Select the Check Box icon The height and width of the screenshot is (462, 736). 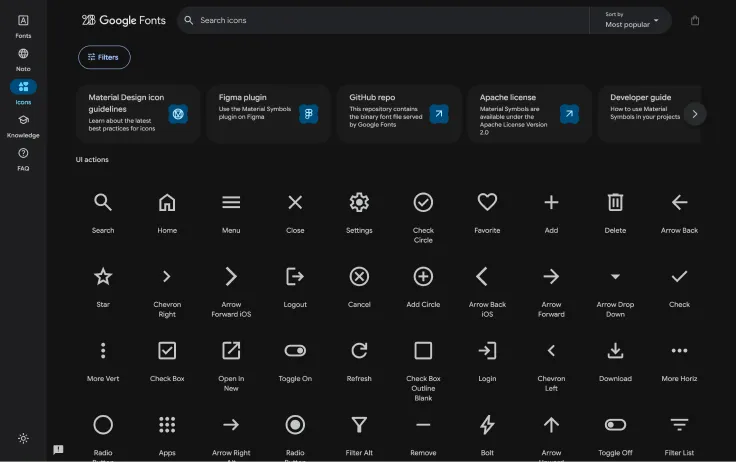pyautogui.click(x=167, y=351)
